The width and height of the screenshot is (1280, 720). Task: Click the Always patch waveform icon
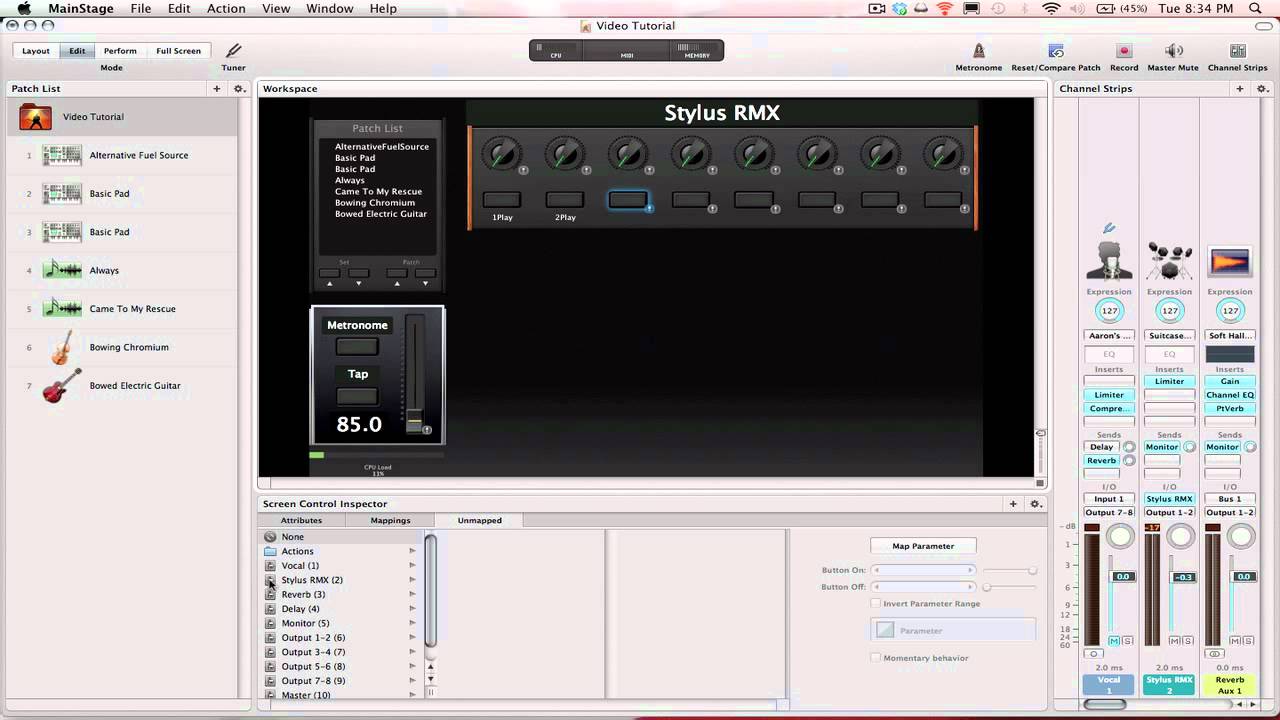62,270
